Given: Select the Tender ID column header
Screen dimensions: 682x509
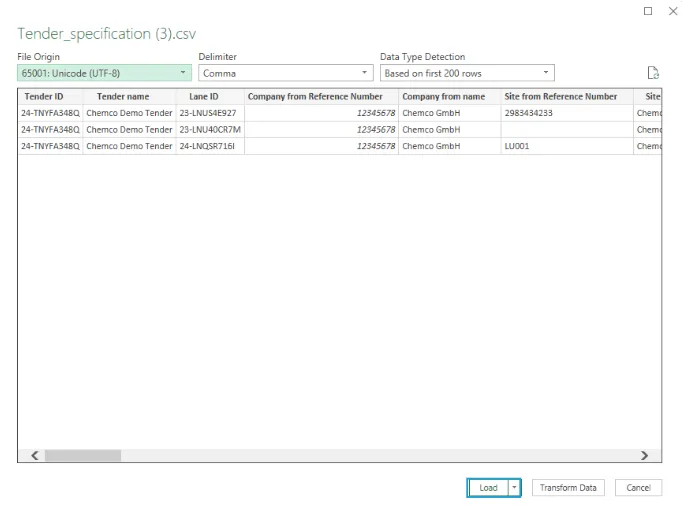Looking at the screenshot, I should tap(50, 97).
